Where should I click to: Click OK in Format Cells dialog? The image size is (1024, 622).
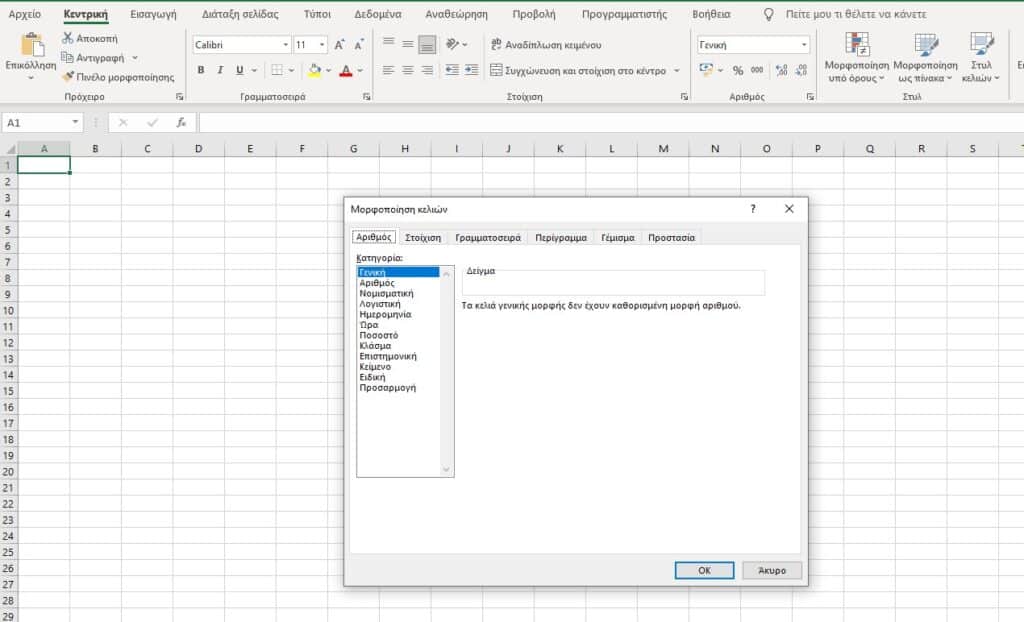(704, 570)
